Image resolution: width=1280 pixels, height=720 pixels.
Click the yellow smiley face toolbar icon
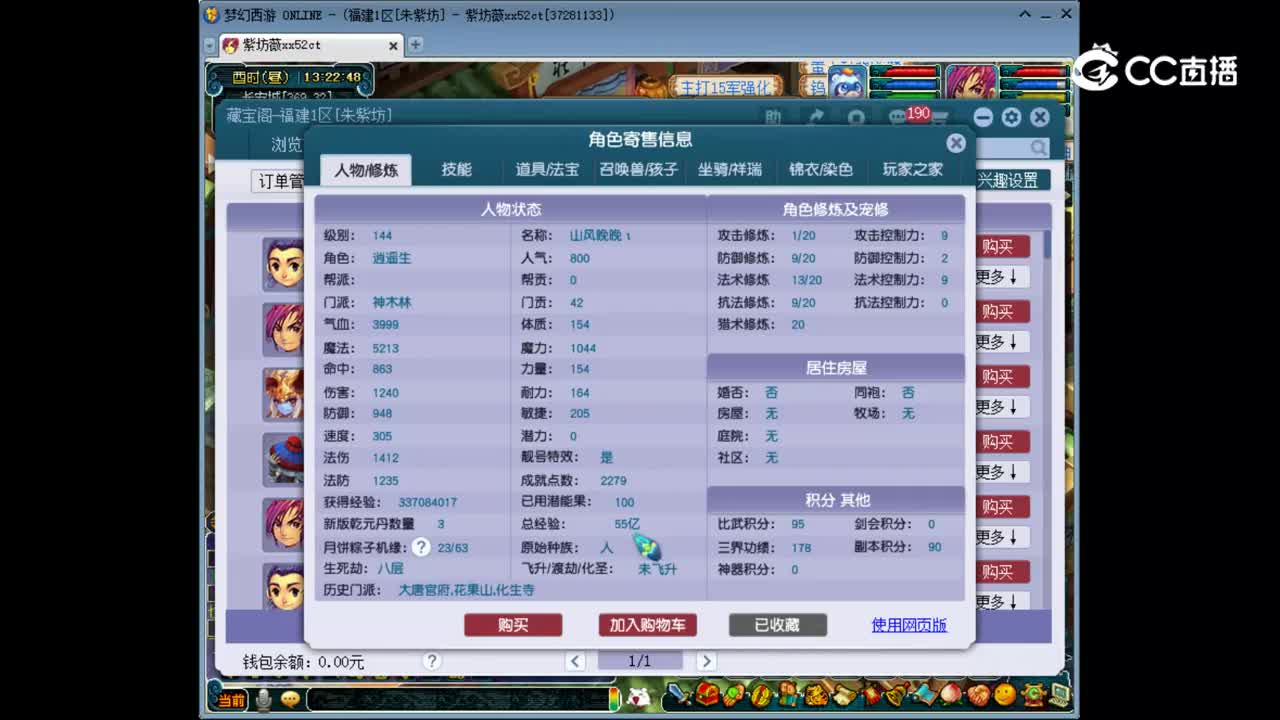1005,694
